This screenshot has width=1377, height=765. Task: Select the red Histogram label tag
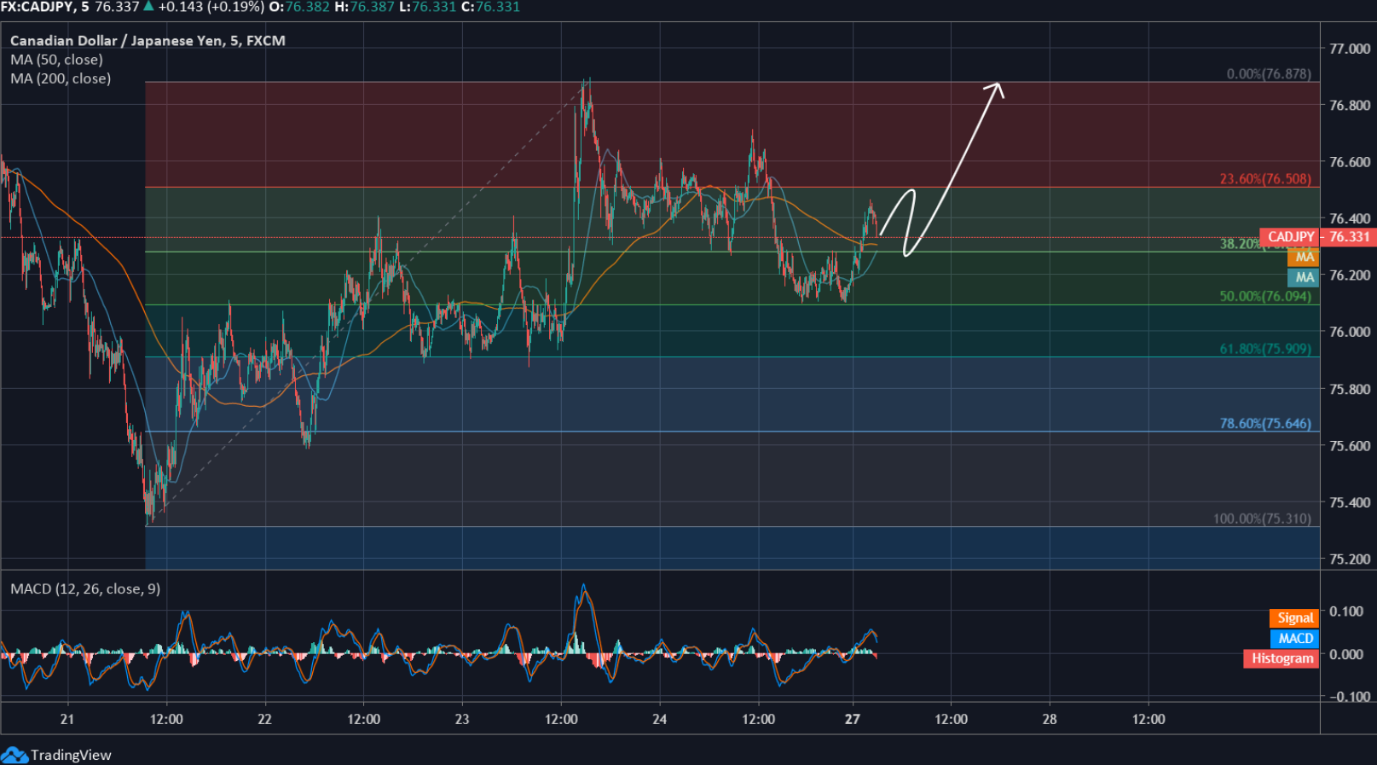(1281, 658)
